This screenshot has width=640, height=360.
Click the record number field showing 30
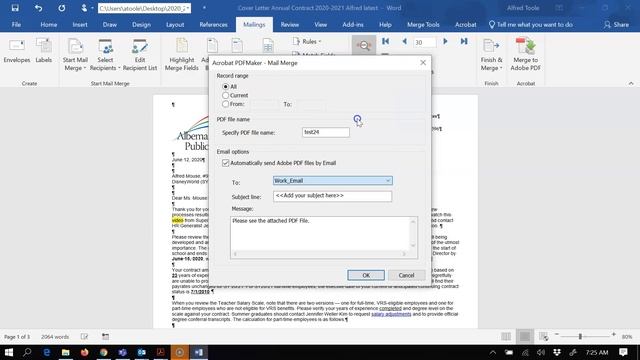point(424,42)
